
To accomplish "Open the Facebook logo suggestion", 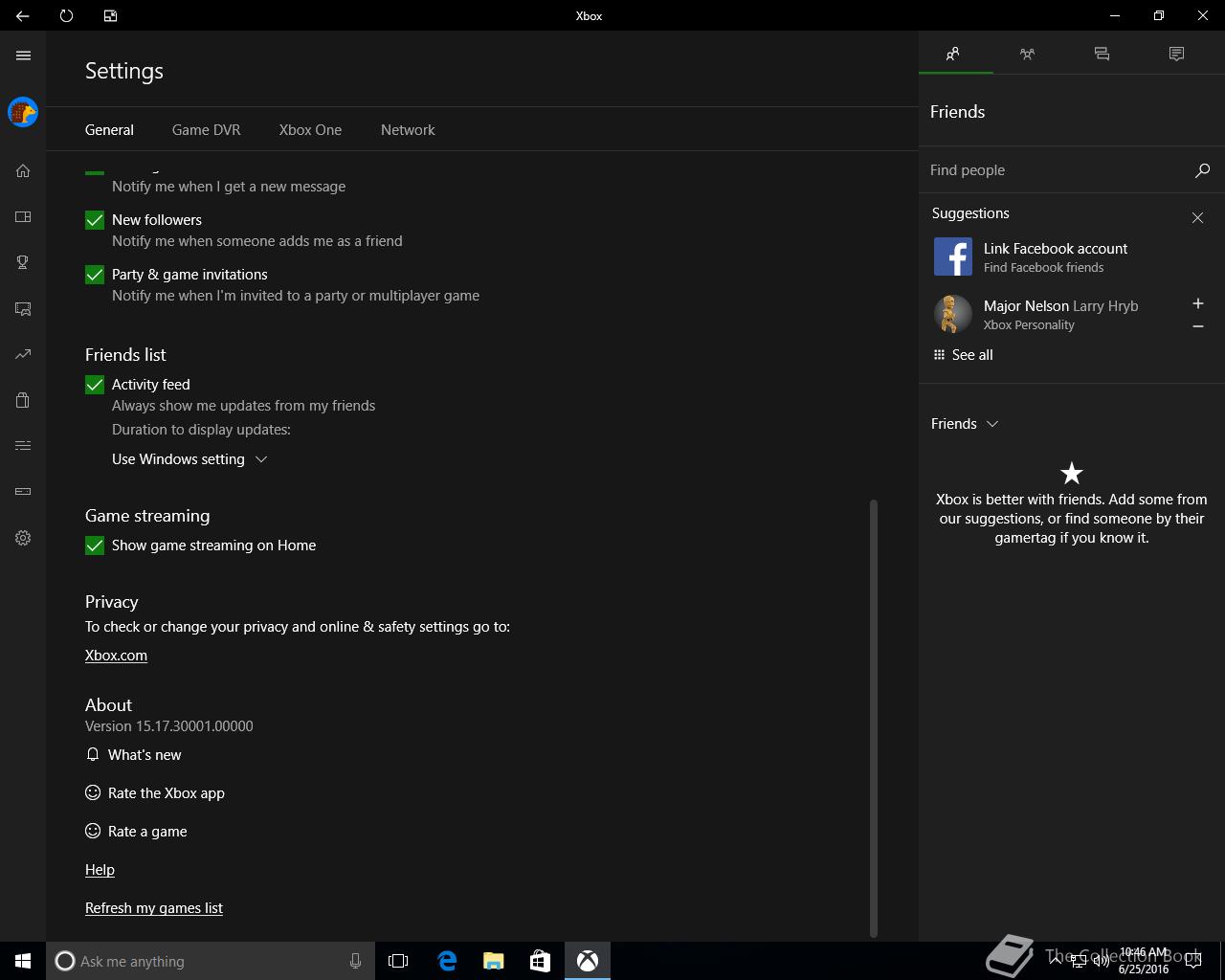I will click(x=953, y=256).
